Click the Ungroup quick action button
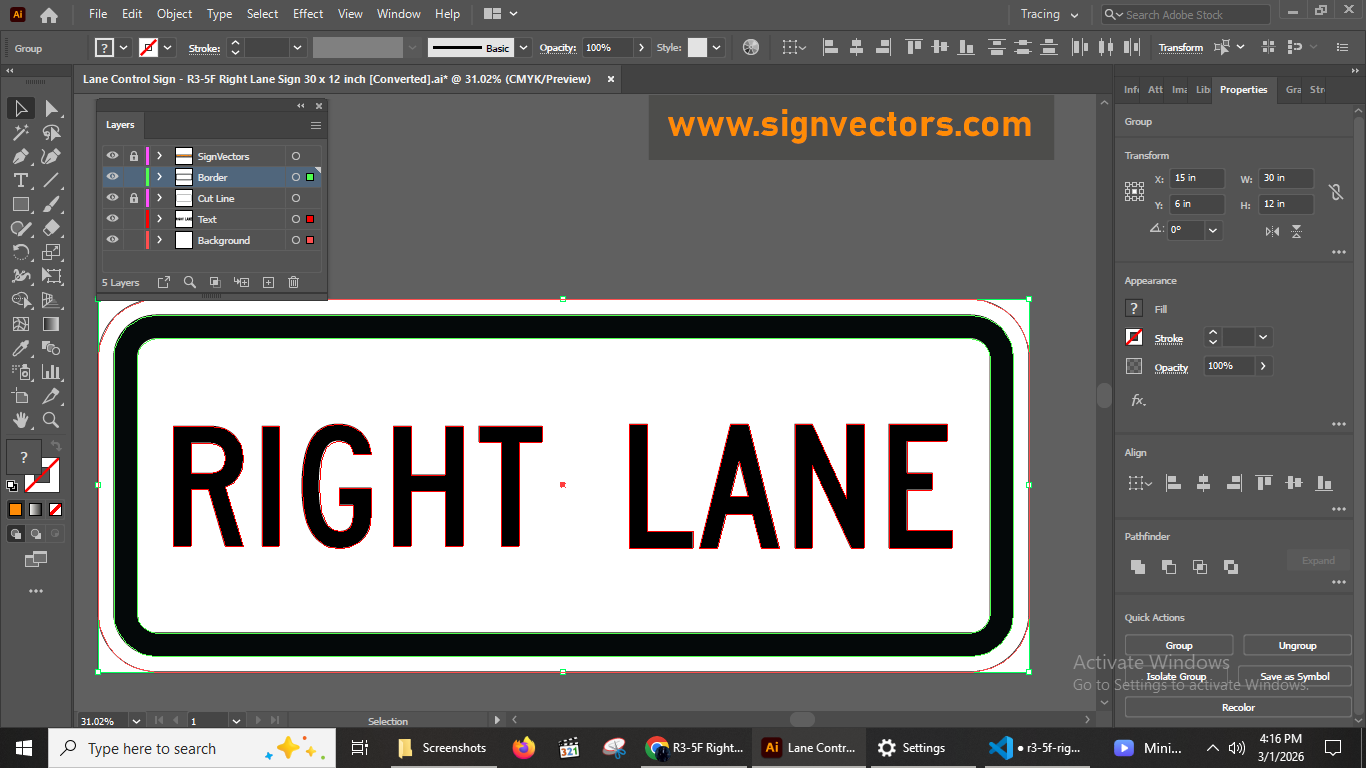 pyautogui.click(x=1297, y=645)
